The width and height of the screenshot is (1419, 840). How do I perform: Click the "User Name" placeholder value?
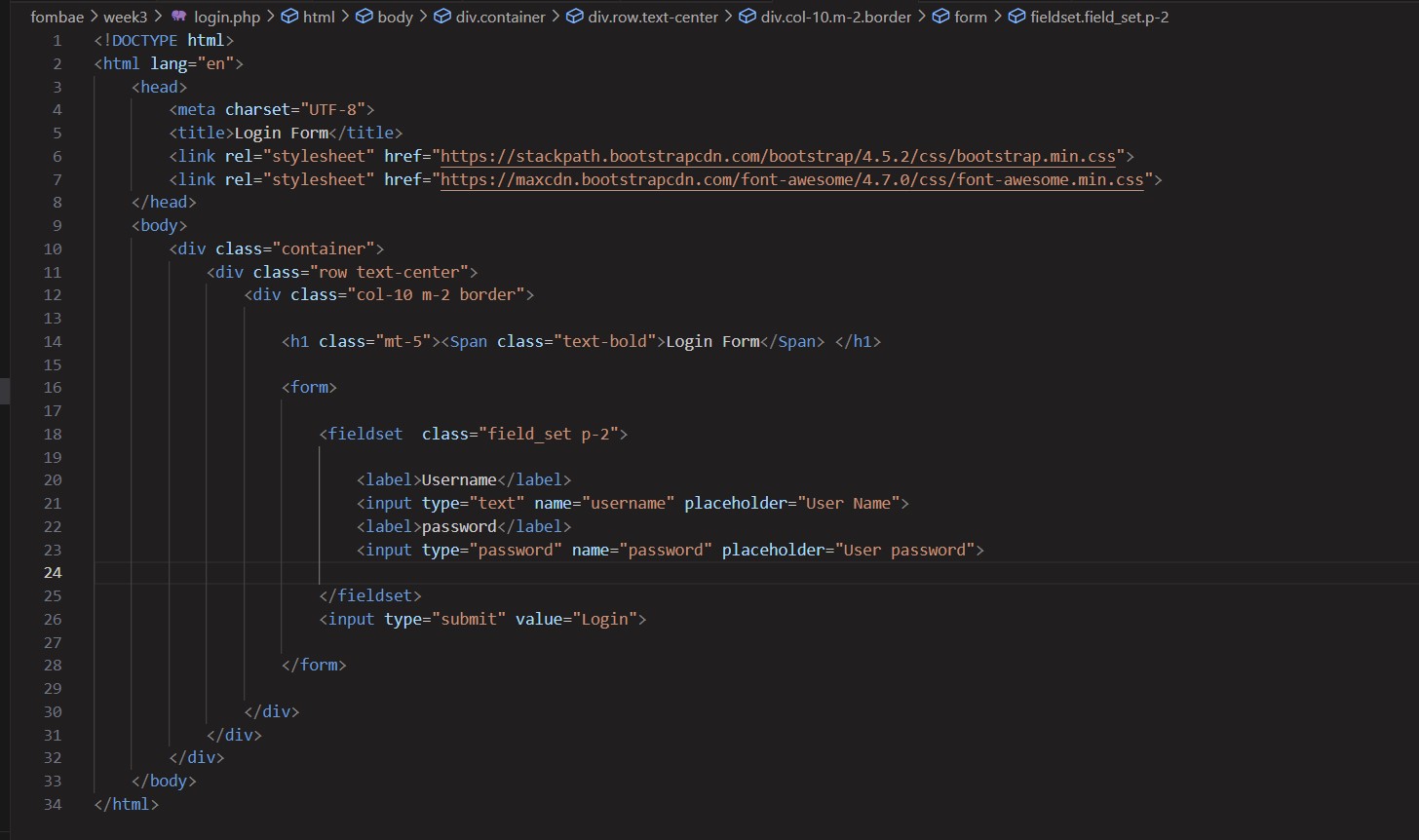coord(849,503)
